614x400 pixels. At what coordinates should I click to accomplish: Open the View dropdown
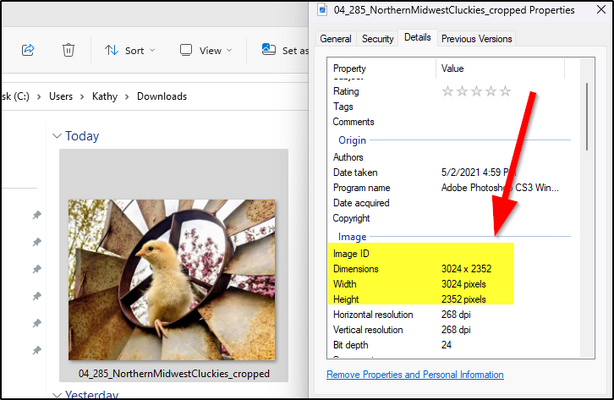pos(206,50)
